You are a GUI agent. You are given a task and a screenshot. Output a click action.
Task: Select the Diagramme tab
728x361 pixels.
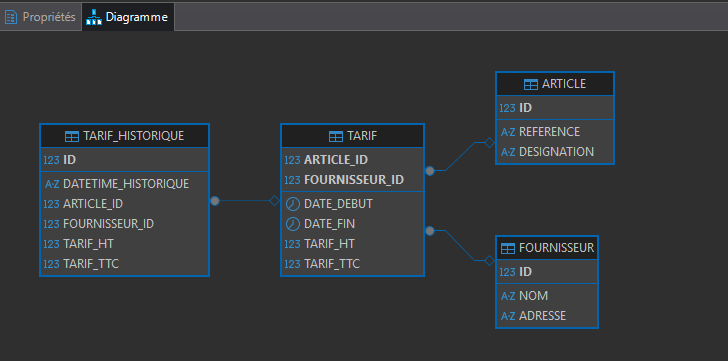click(x=128, y=17)
